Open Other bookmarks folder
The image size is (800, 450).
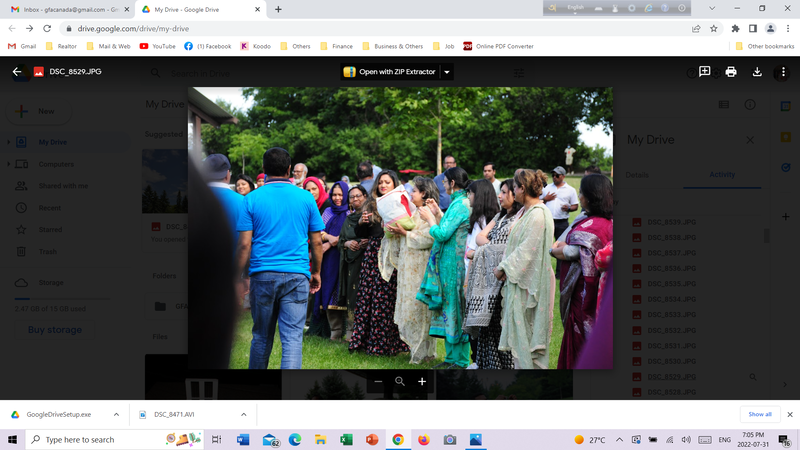point(764,46)
